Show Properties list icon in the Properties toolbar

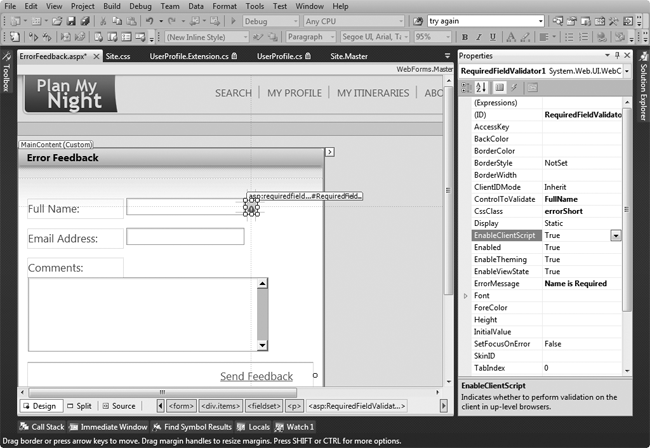click(x=500, y=87)
